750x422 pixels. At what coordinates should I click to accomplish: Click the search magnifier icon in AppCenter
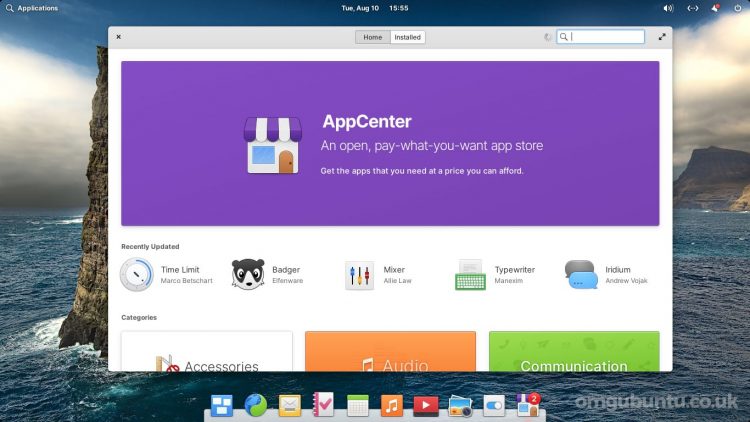pyautogui.click(x=564, y=37)
